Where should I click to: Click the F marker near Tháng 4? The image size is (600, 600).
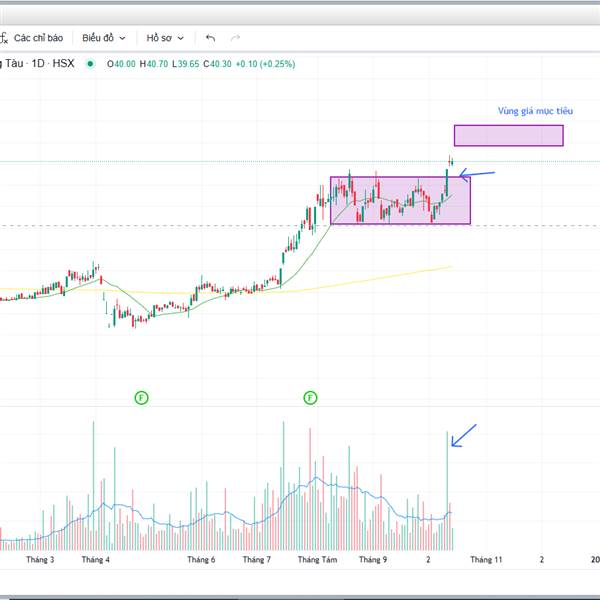[x=141, y=398]
